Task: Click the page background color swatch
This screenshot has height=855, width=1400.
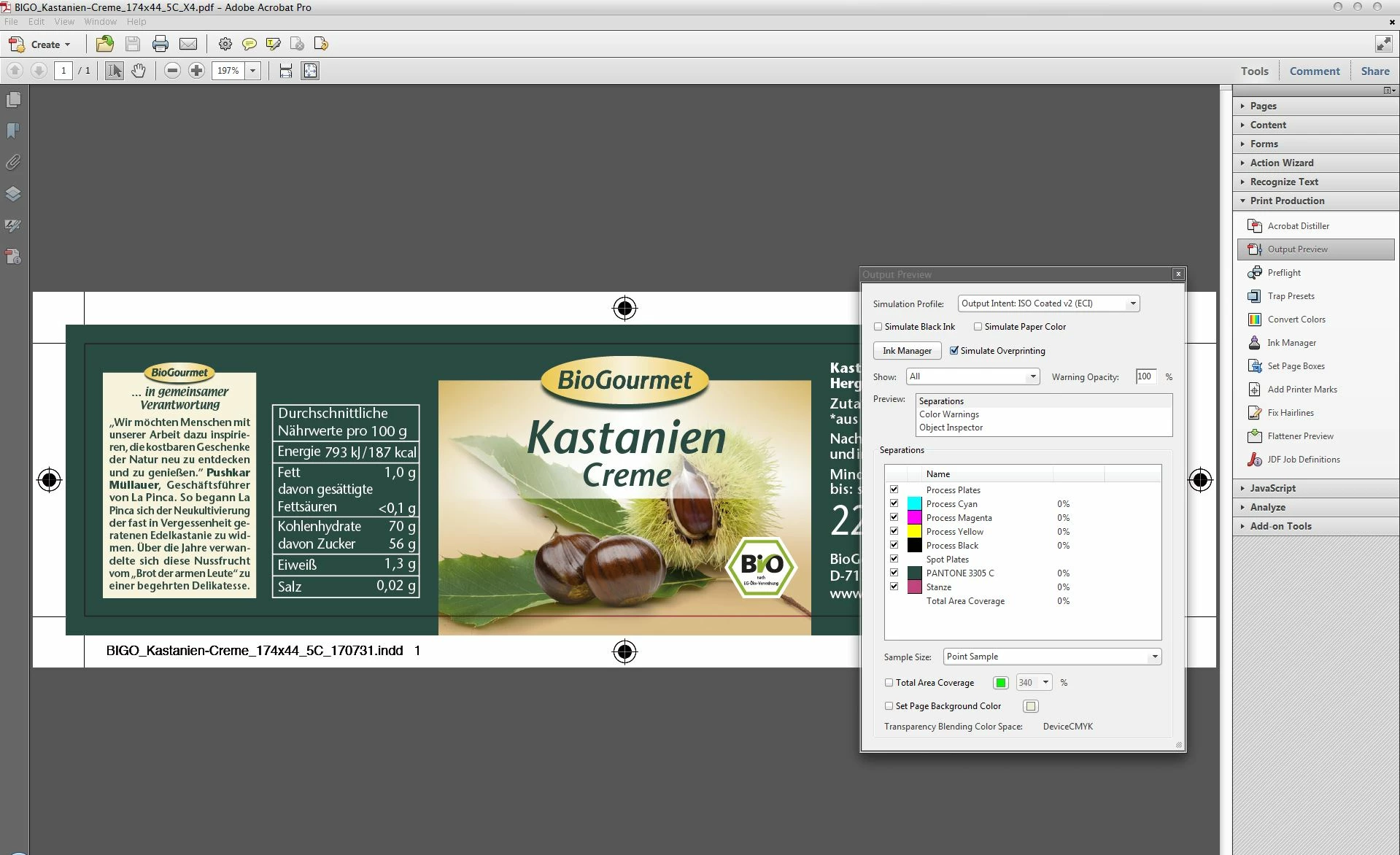Action: (x=1030, y=706)
